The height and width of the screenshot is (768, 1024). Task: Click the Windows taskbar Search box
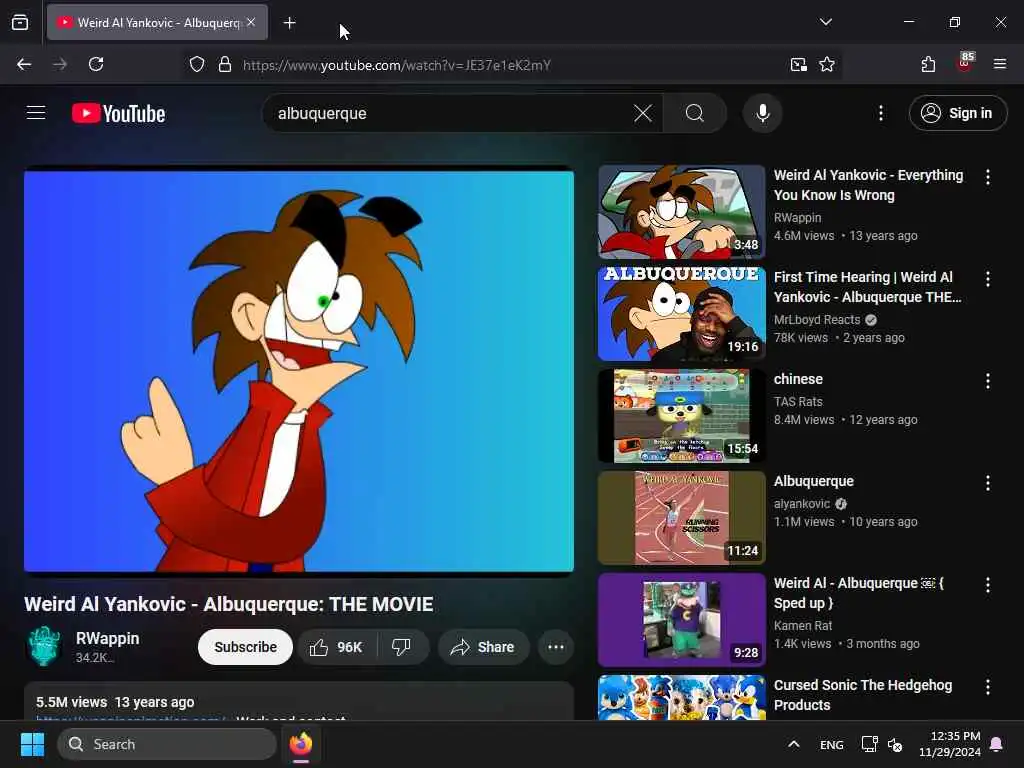pos(167,744)
